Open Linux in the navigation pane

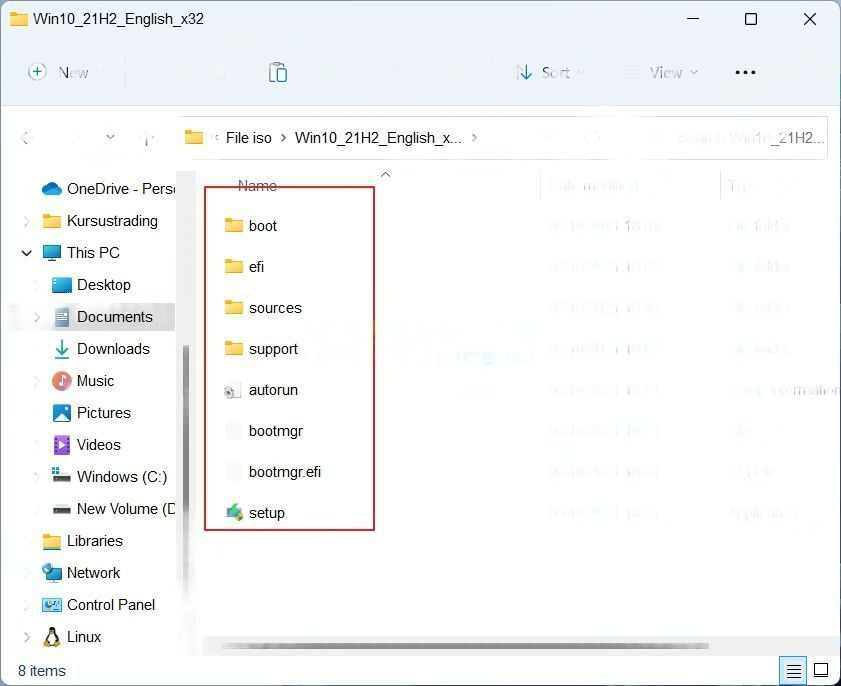click(72, 637)
